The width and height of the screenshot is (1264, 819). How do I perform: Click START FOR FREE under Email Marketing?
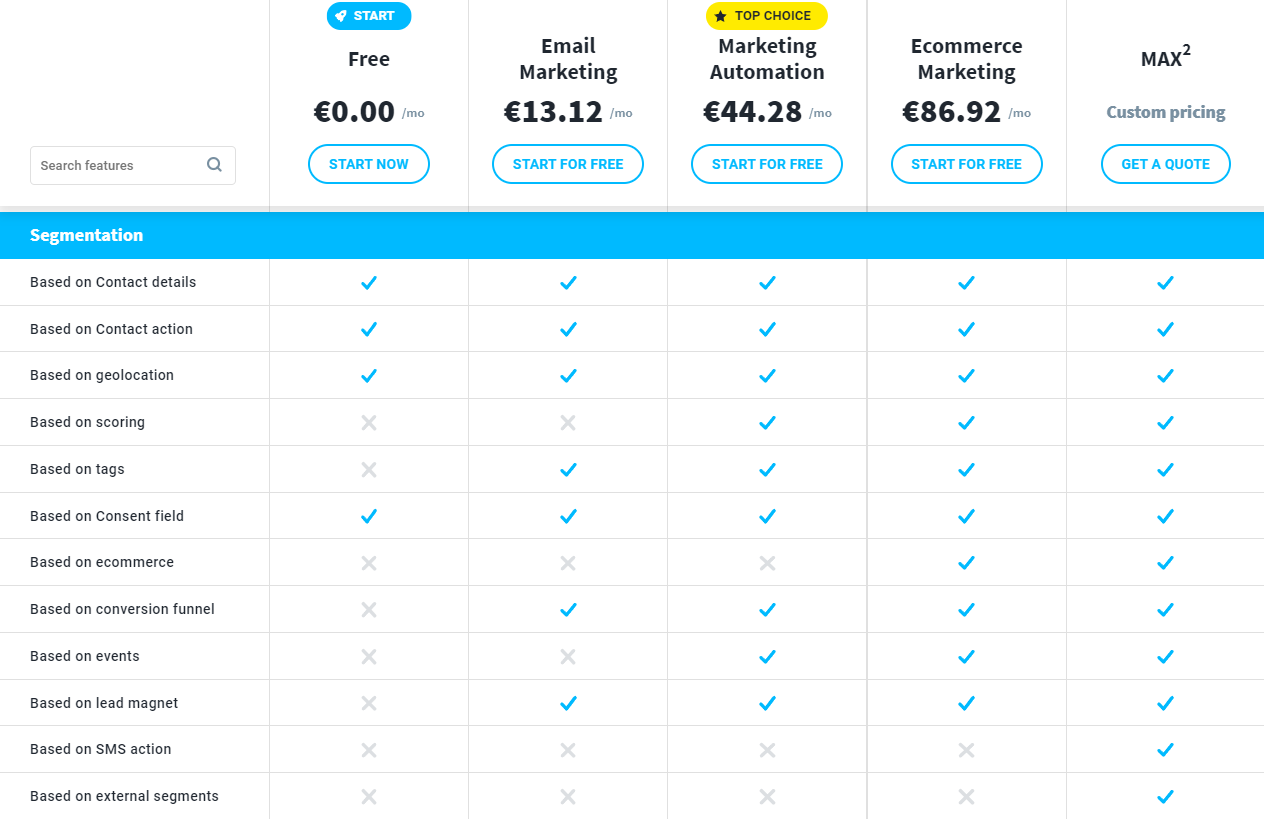pyautogui.click(x=568, y=164)
